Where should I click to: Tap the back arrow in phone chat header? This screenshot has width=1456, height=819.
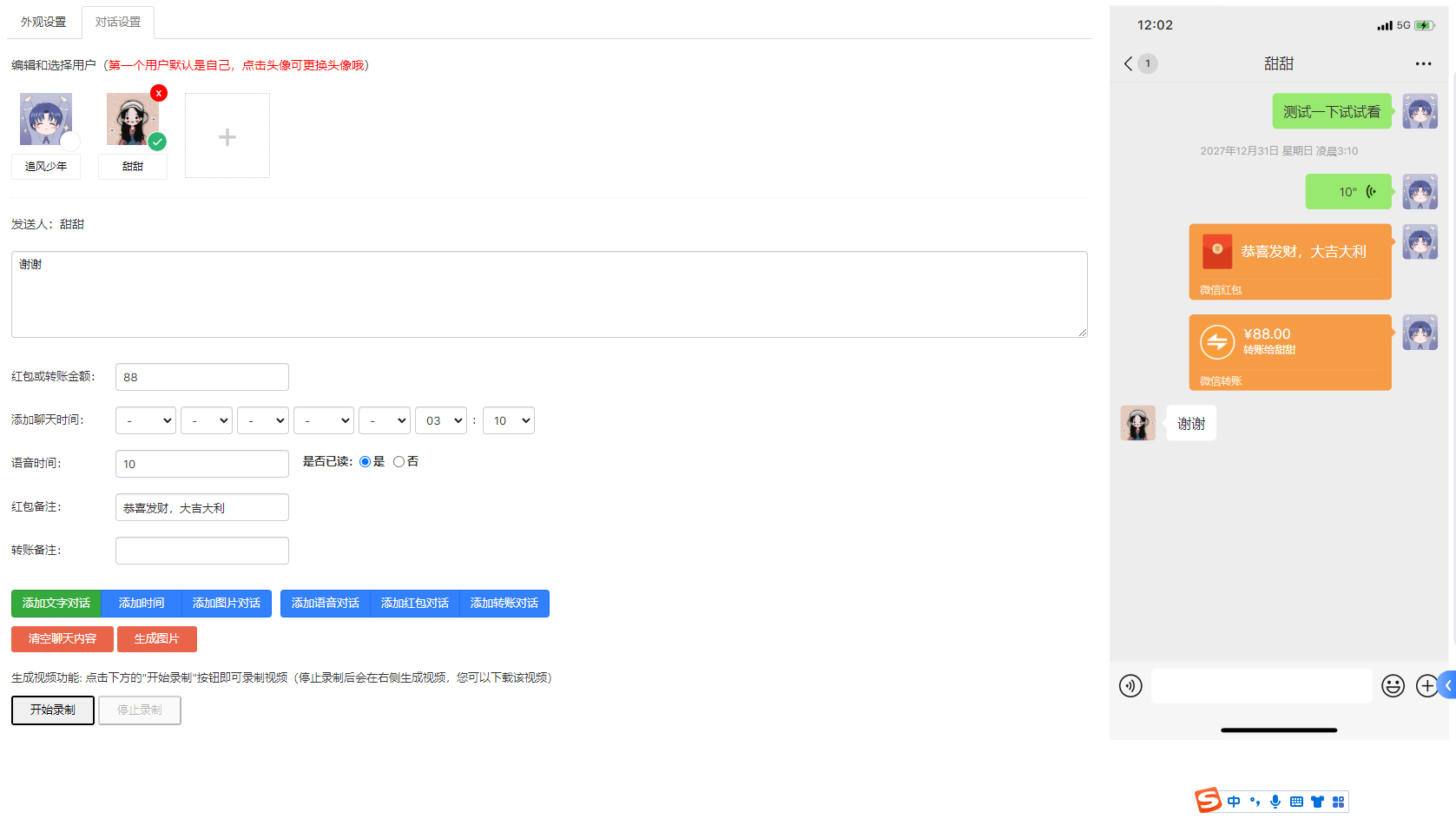pyautogui.click(x=1128, y=63)
